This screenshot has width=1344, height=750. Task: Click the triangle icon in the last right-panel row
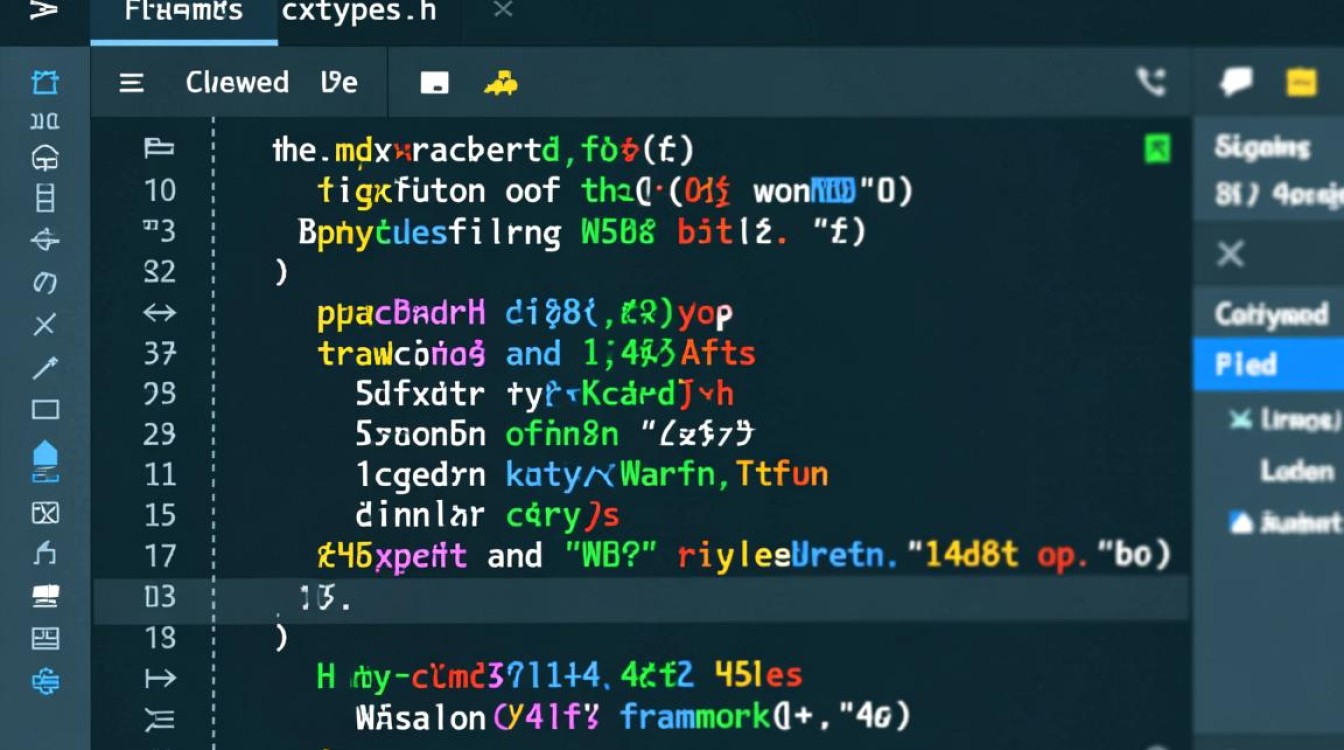click(x=1240, y=521)
